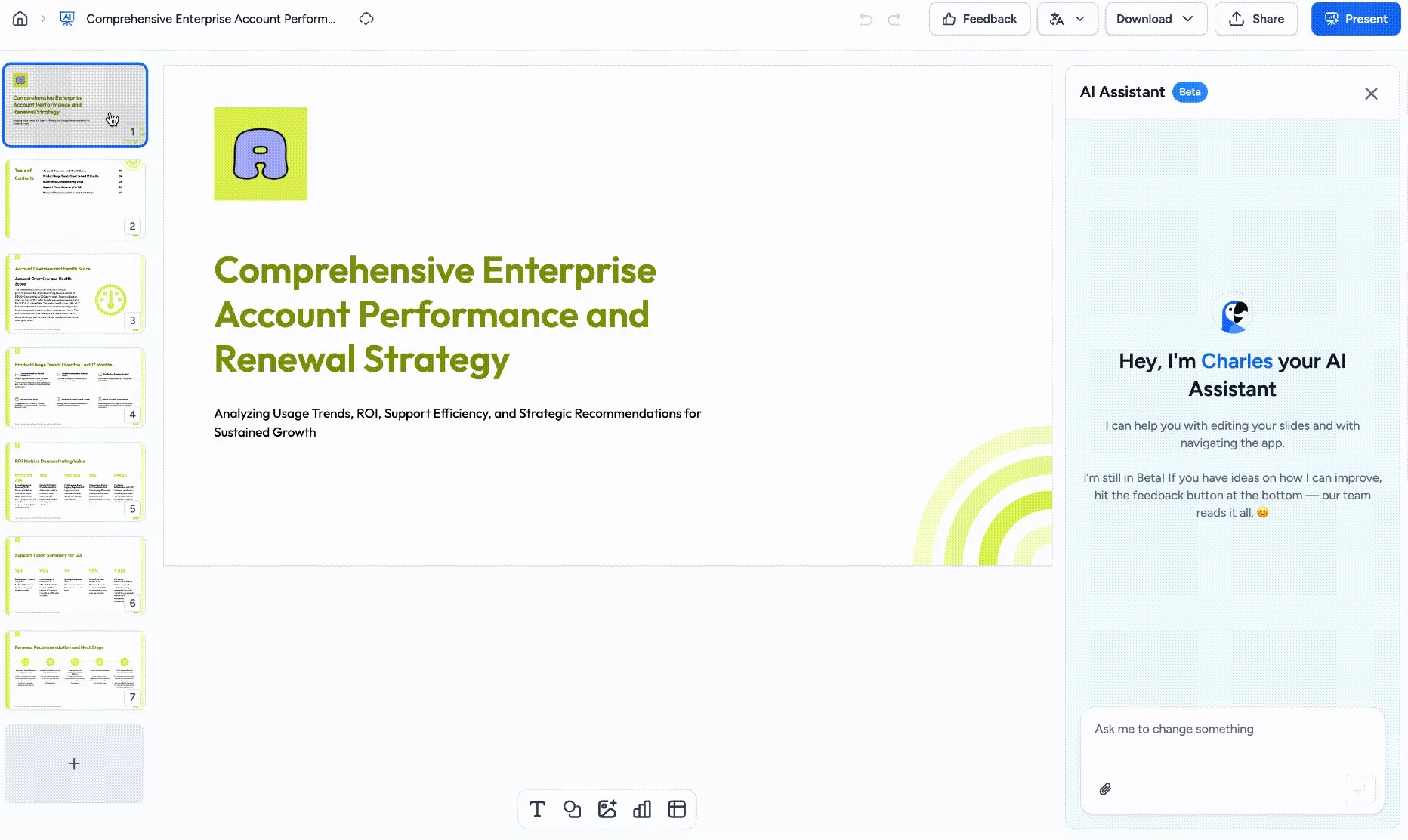Insert a chart using bar chart icon

(x=642, y=809)
